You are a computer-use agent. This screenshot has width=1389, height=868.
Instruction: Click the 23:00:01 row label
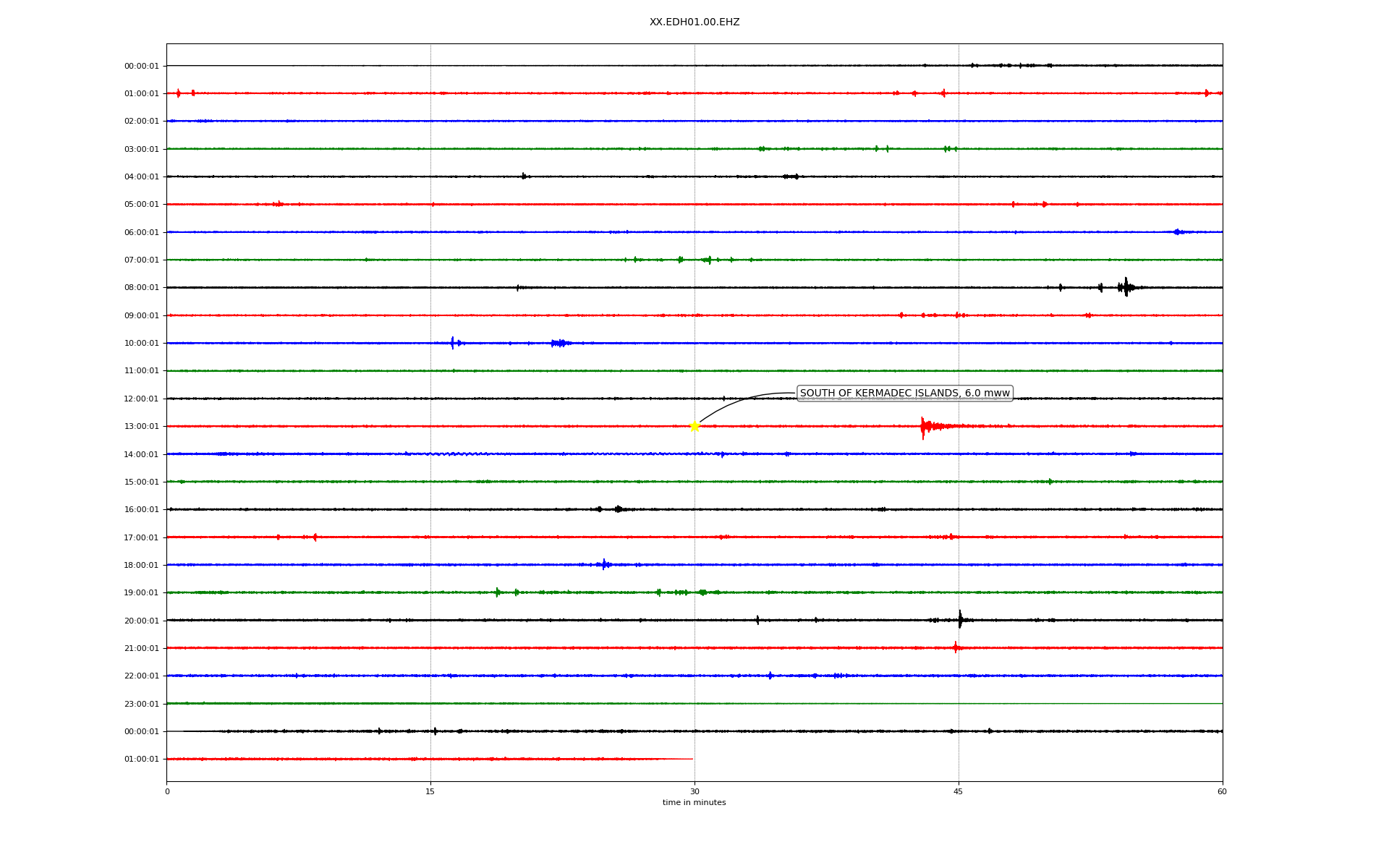point(141,704)
